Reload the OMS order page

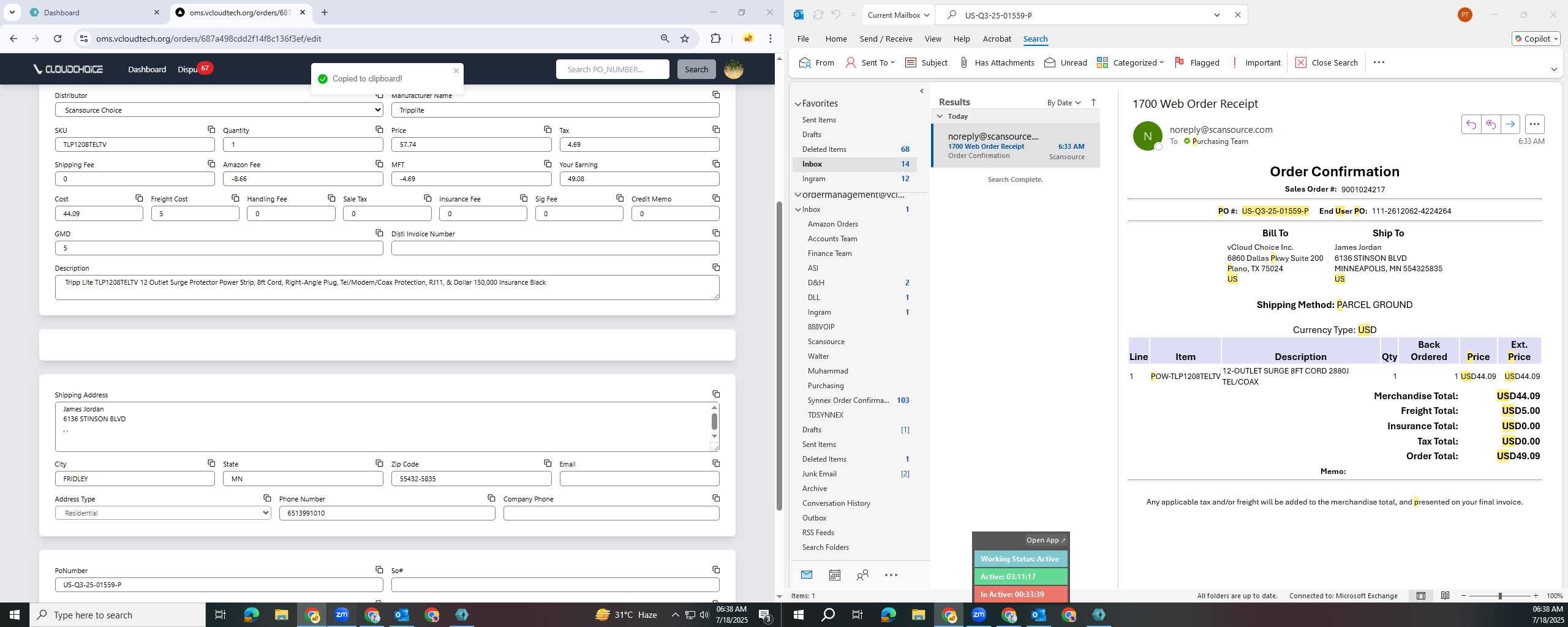tap(58, 39)
